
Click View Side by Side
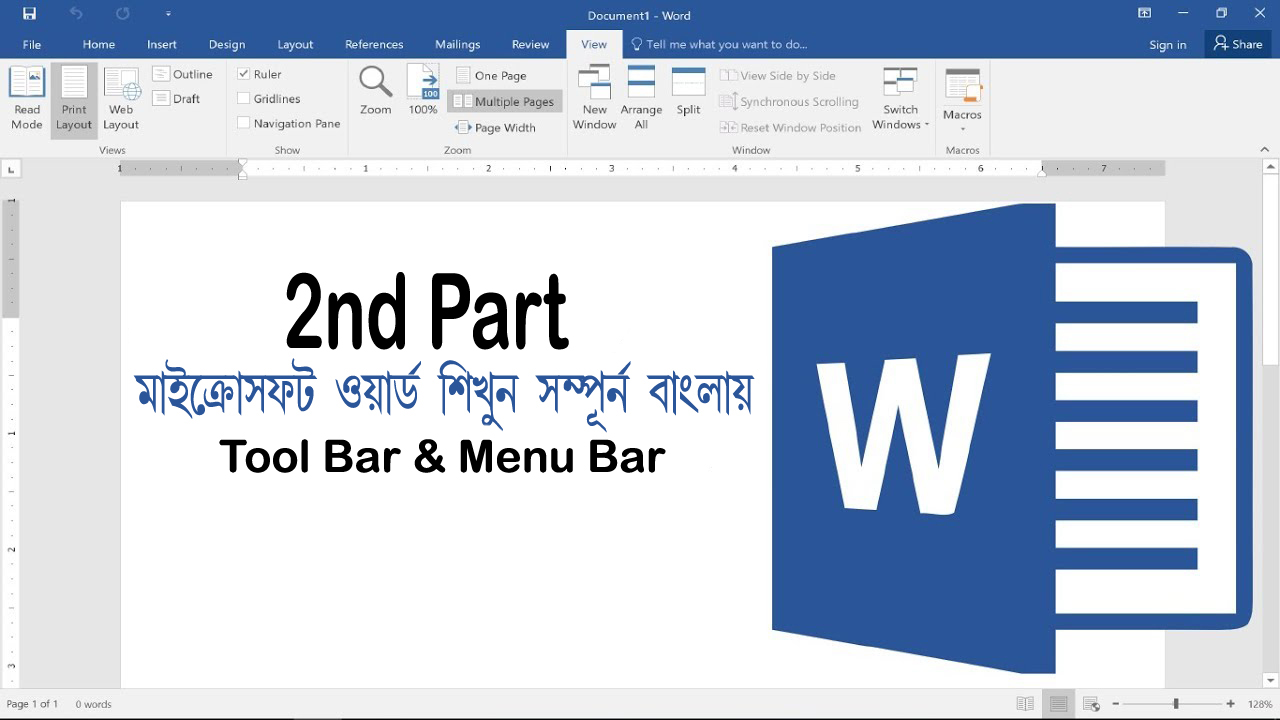pyautogui.click(x=778, y=75)
